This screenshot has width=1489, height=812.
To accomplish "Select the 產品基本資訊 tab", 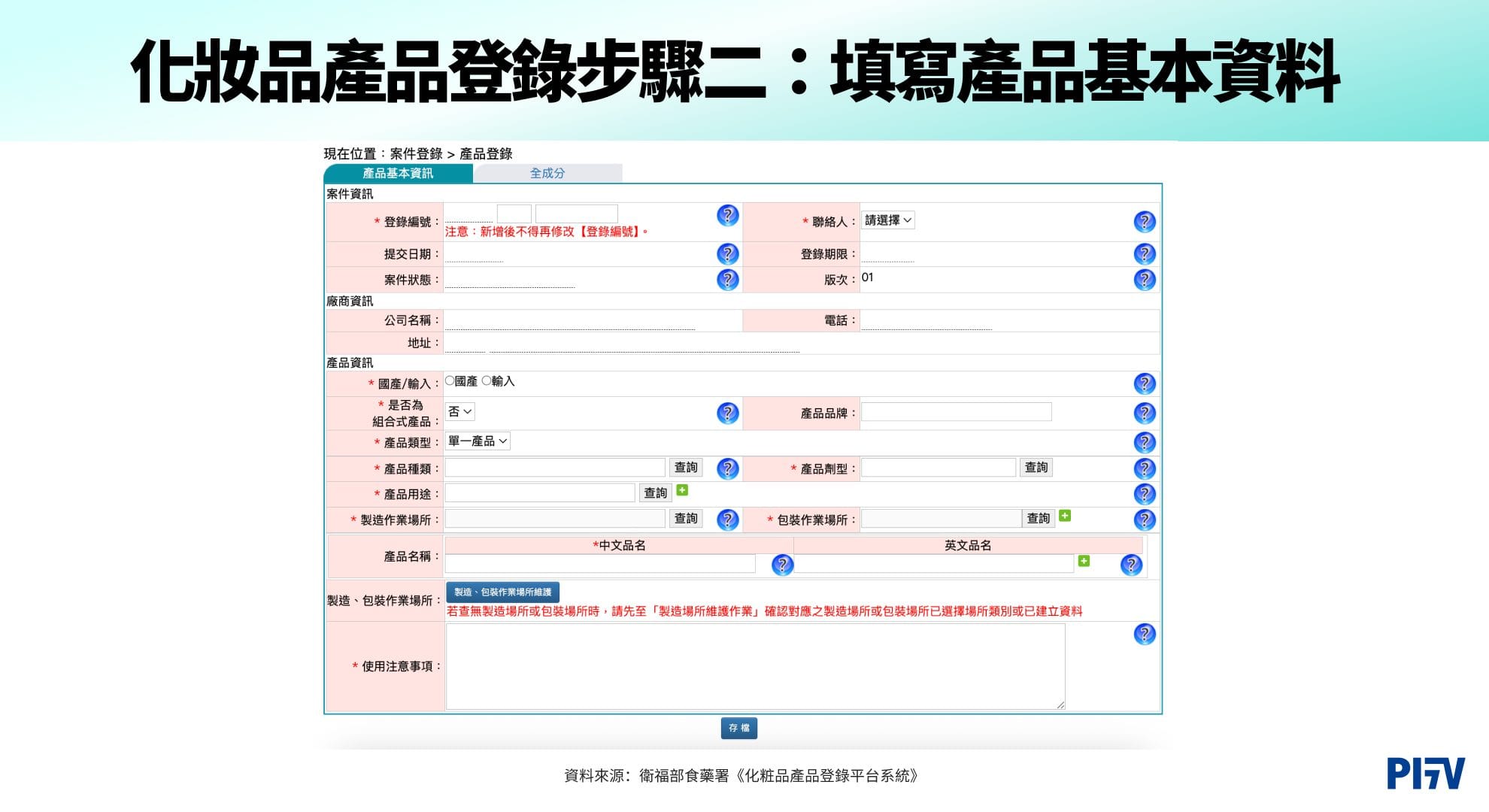I will (396, 173).
